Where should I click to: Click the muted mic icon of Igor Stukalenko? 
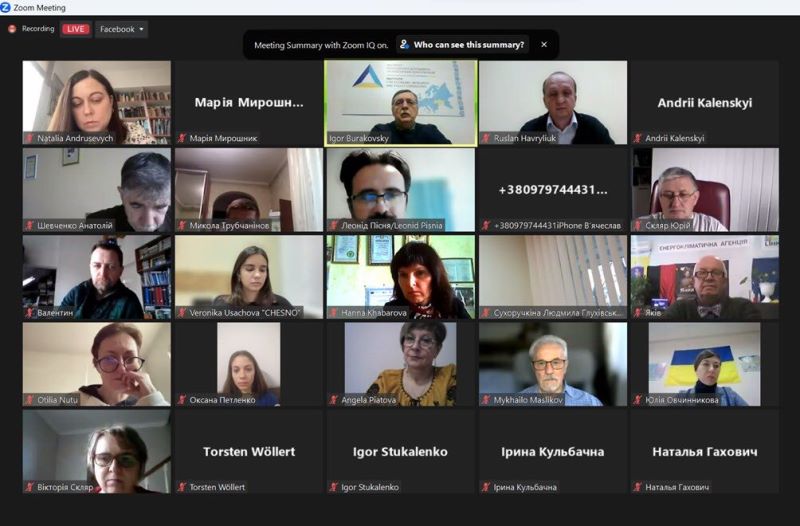point(334,487)
